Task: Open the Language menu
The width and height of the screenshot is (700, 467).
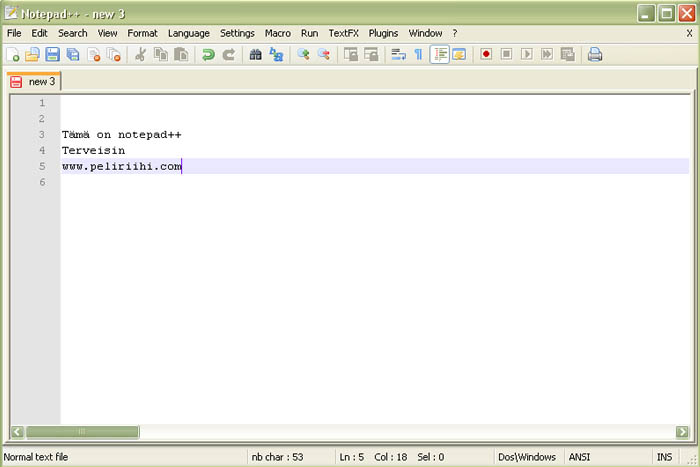Action: coord(189,33)
